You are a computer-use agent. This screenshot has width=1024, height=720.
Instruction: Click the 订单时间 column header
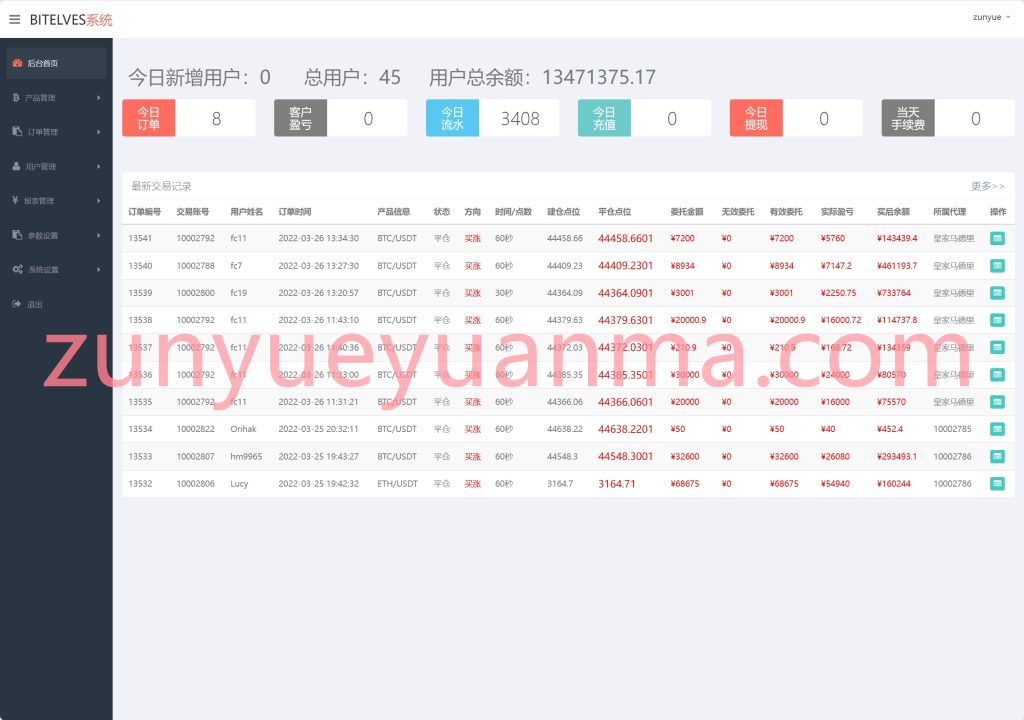[295, 212]
